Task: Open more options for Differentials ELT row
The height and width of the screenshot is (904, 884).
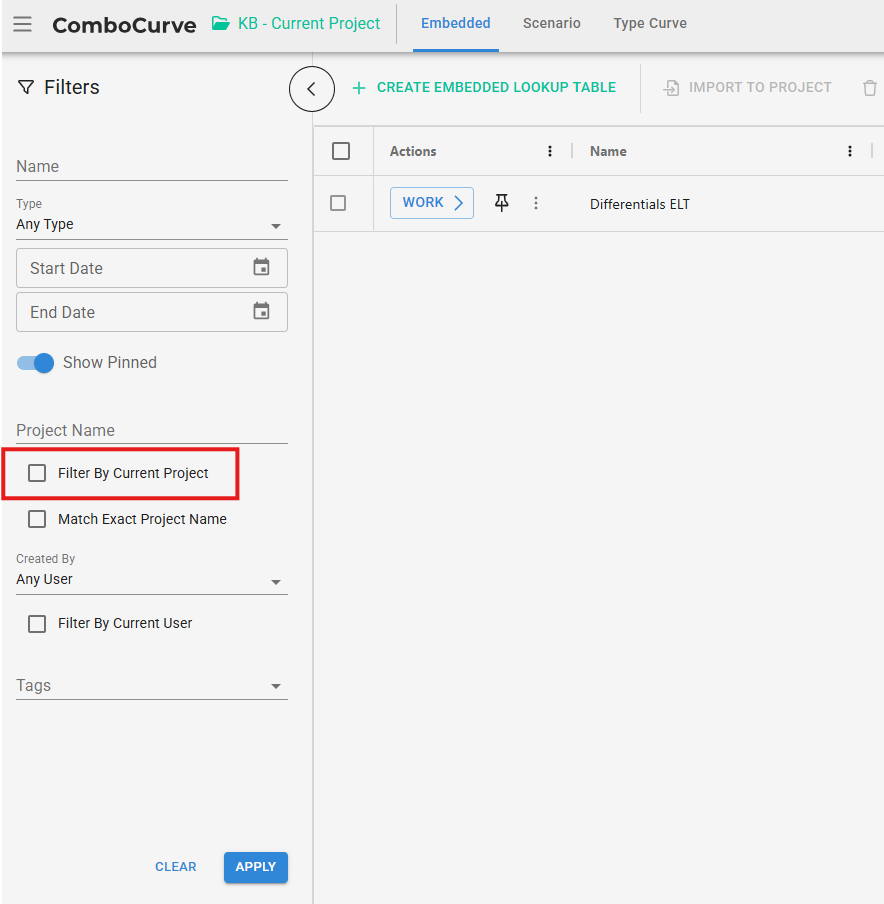Action: pyautogui.click(x=536, y=203)
